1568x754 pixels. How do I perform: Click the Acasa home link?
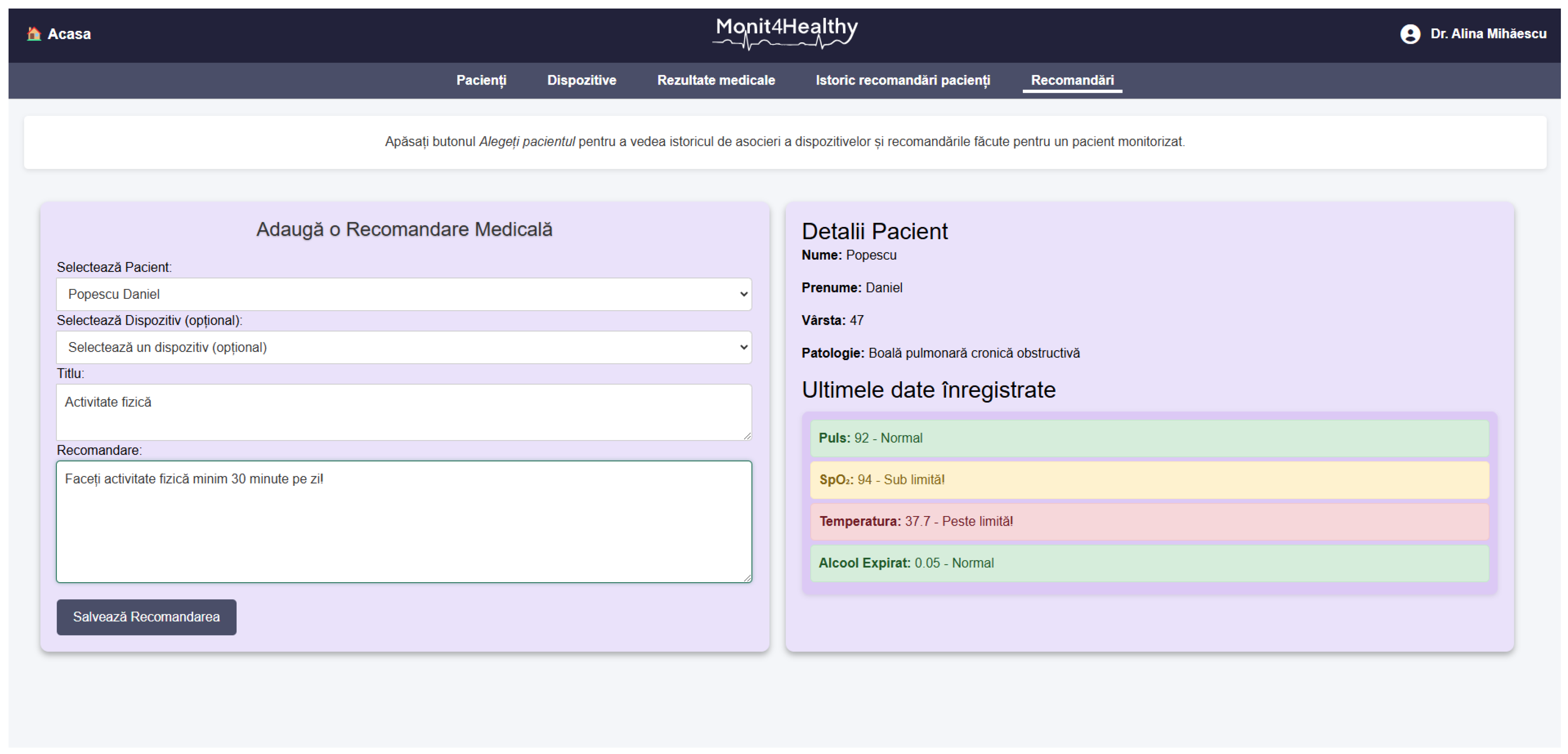pos(69,34)
